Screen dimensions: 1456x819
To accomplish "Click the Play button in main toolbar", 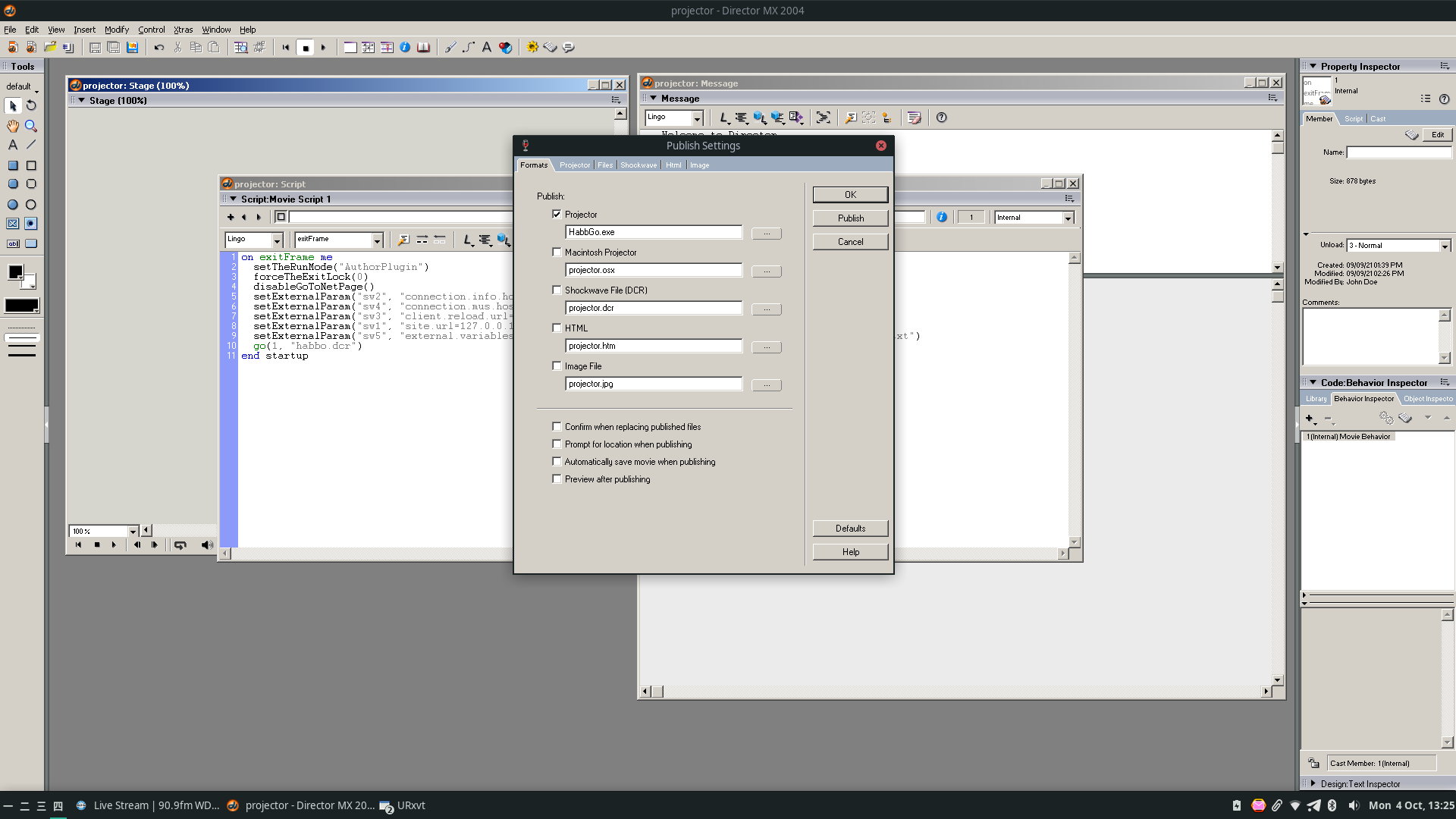I will [x=323, y=47].
